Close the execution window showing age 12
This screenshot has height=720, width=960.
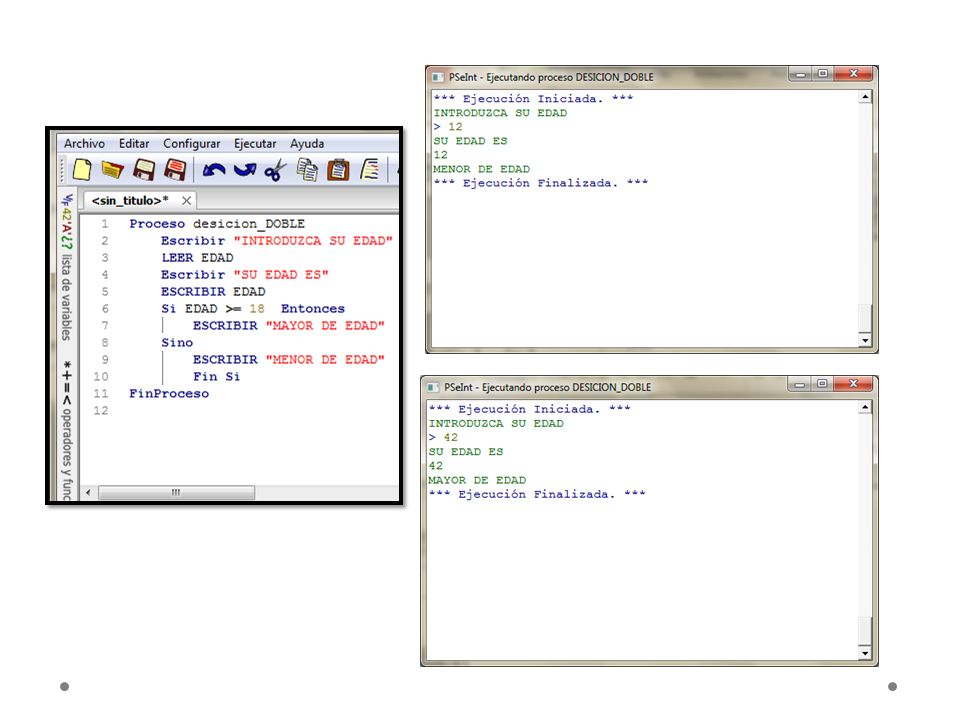[854, 74]
